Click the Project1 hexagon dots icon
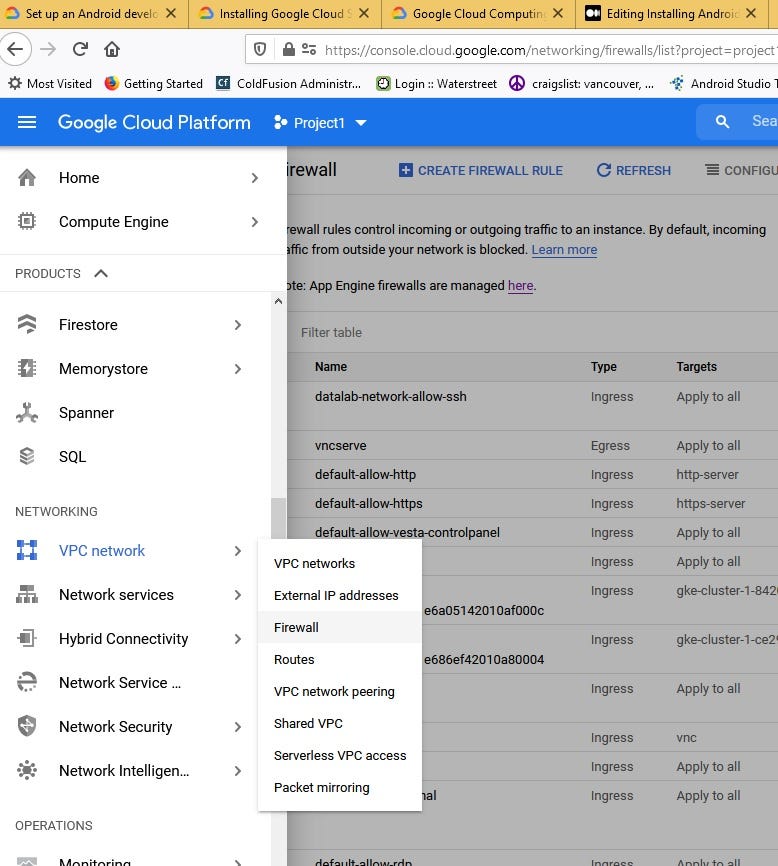 280,122
